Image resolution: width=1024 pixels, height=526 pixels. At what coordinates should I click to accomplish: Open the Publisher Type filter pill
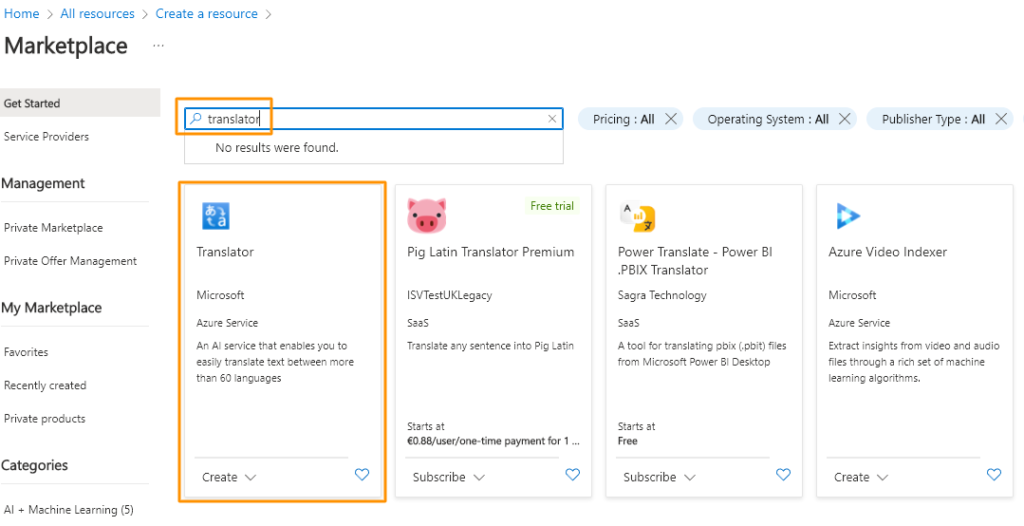click(932, 119)
